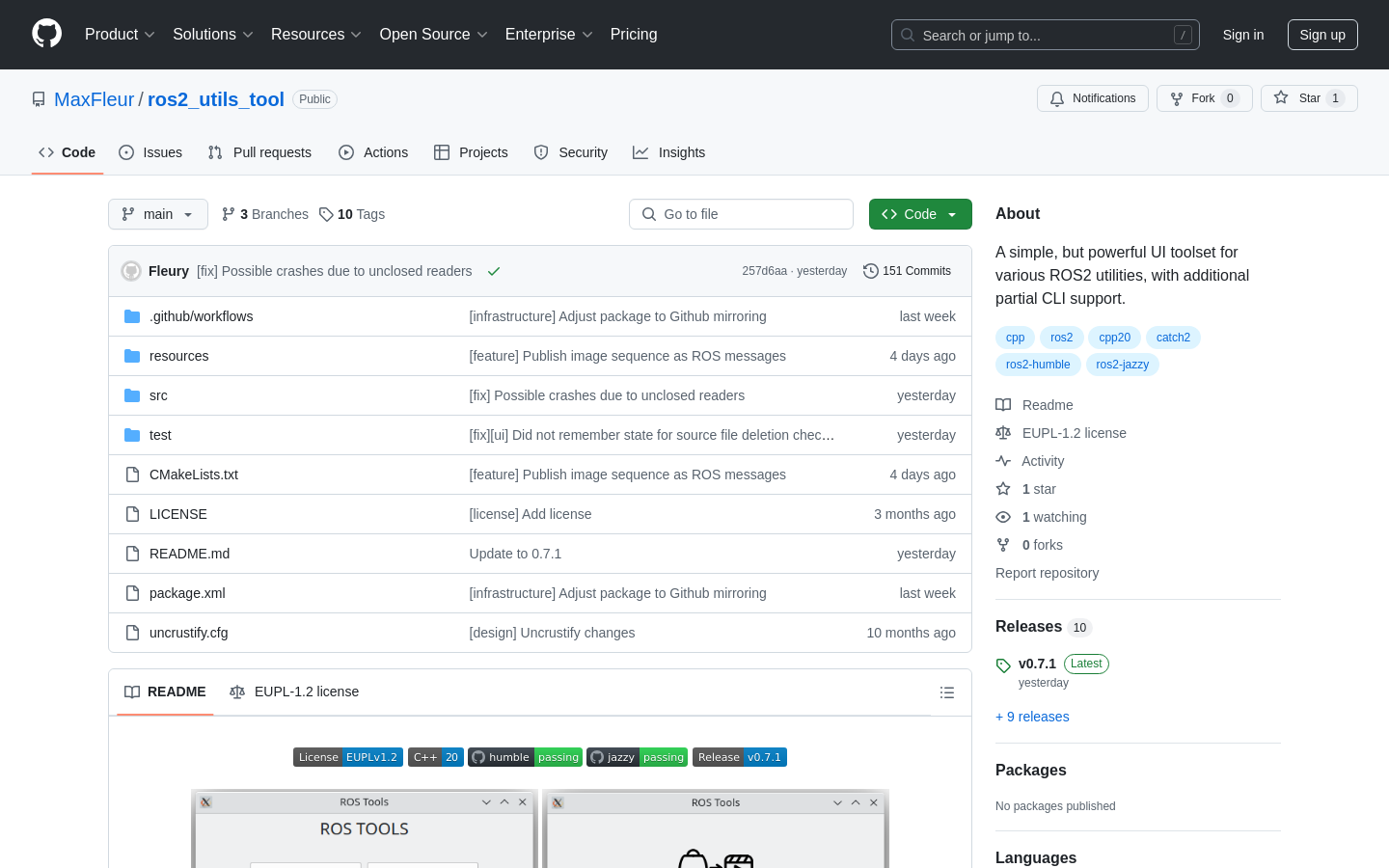Click the LICENSE file icon

click(x=132, y=514)
